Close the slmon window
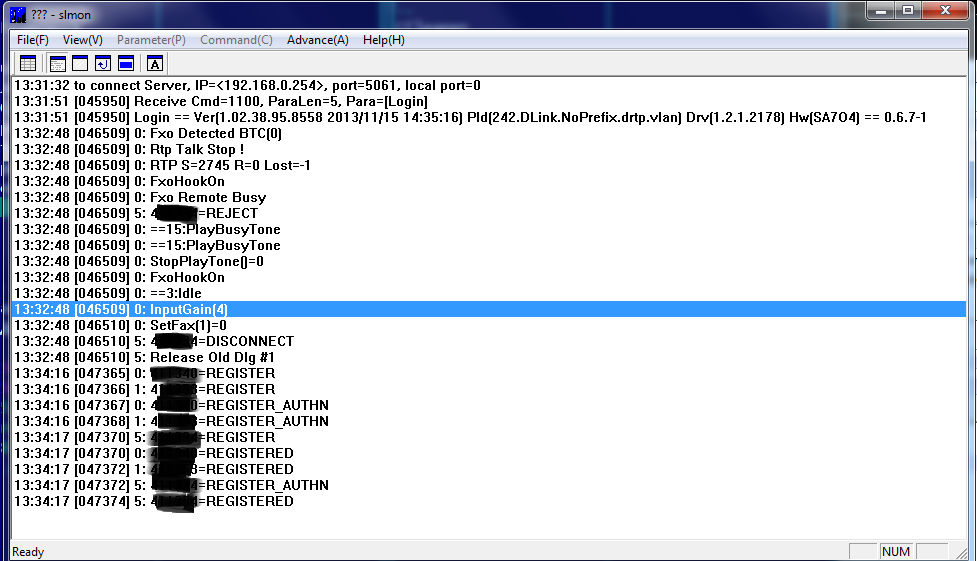Screen dimensions: 977x561 point(945,11)
